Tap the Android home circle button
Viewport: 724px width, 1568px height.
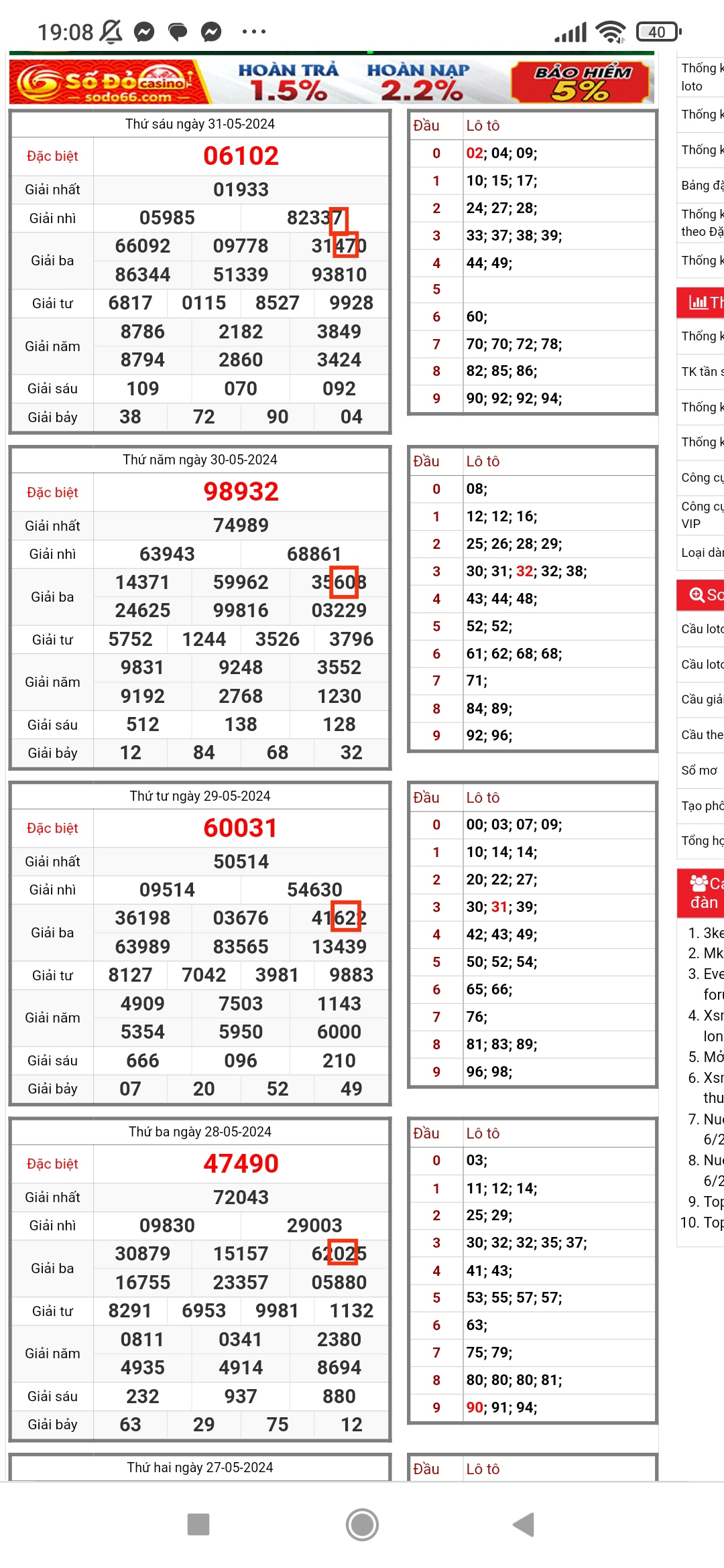(x=362, y=1524)
